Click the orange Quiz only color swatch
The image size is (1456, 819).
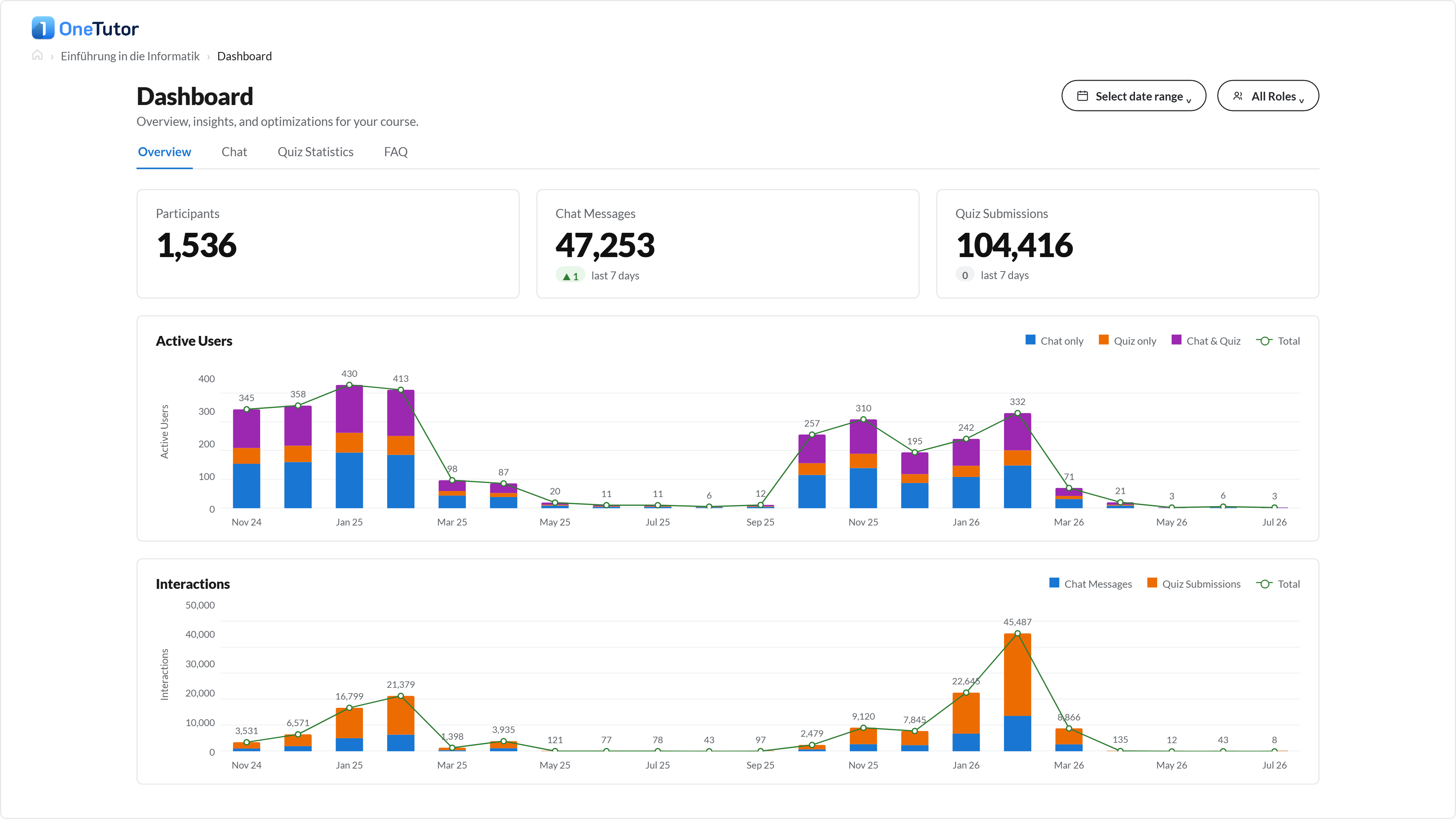click(x=1103, y=340)
